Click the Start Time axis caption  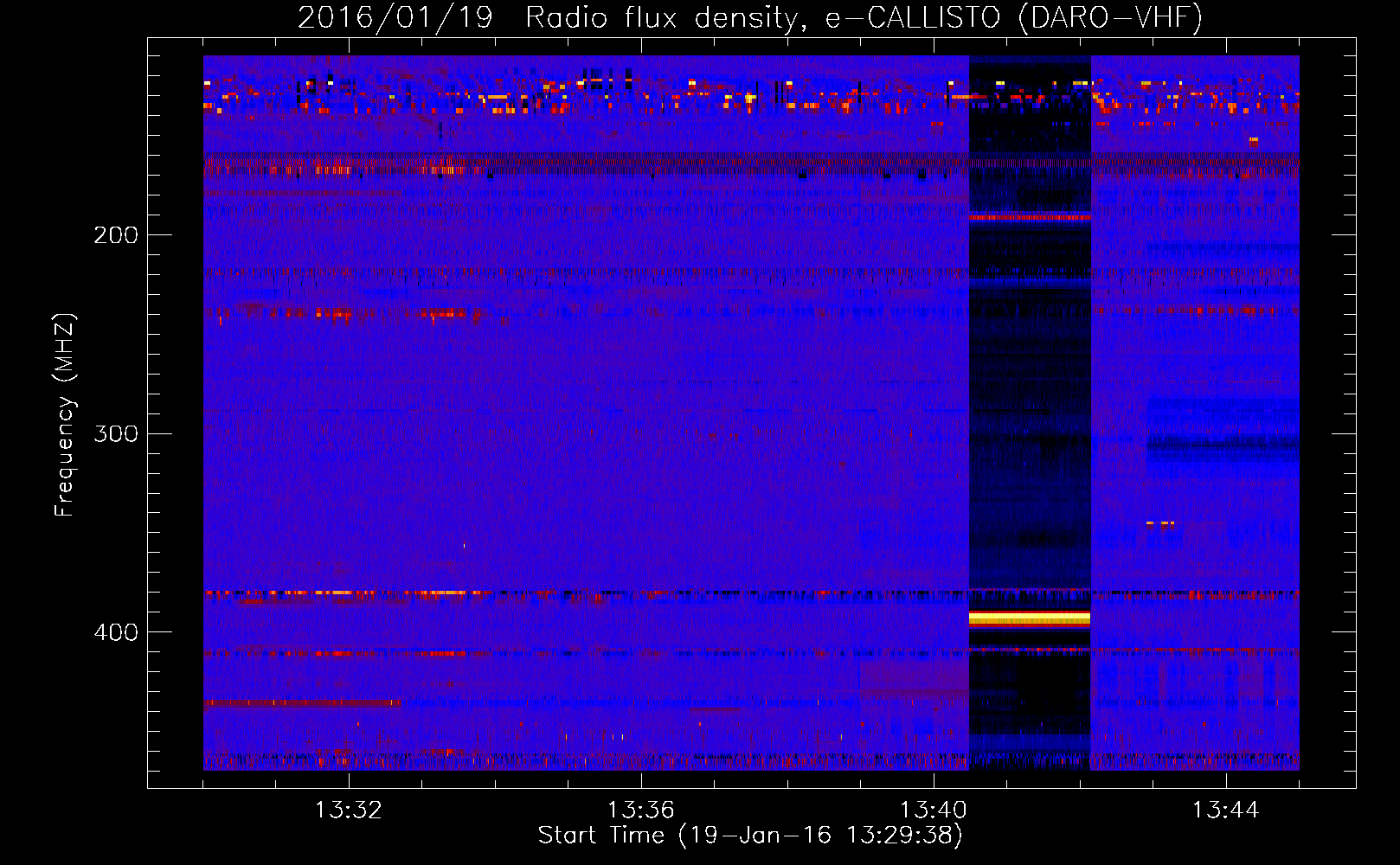pyautogui.click(x=750, y=836)
